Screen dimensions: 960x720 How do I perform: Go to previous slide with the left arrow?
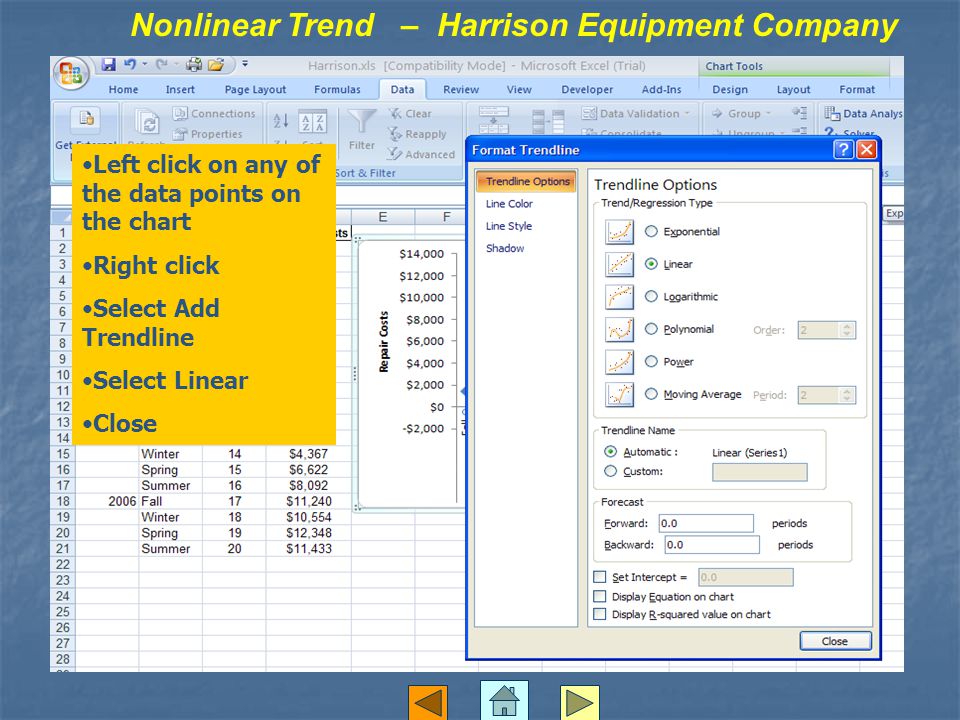(x=428, y=702)
